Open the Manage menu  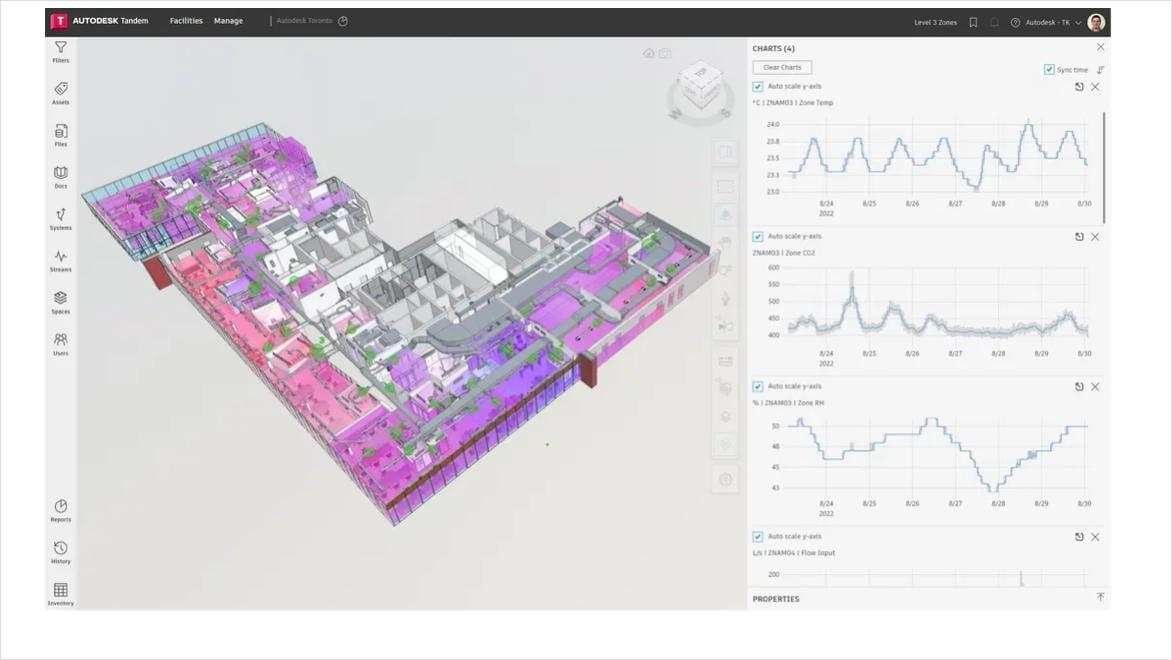[x=228, y=21]
